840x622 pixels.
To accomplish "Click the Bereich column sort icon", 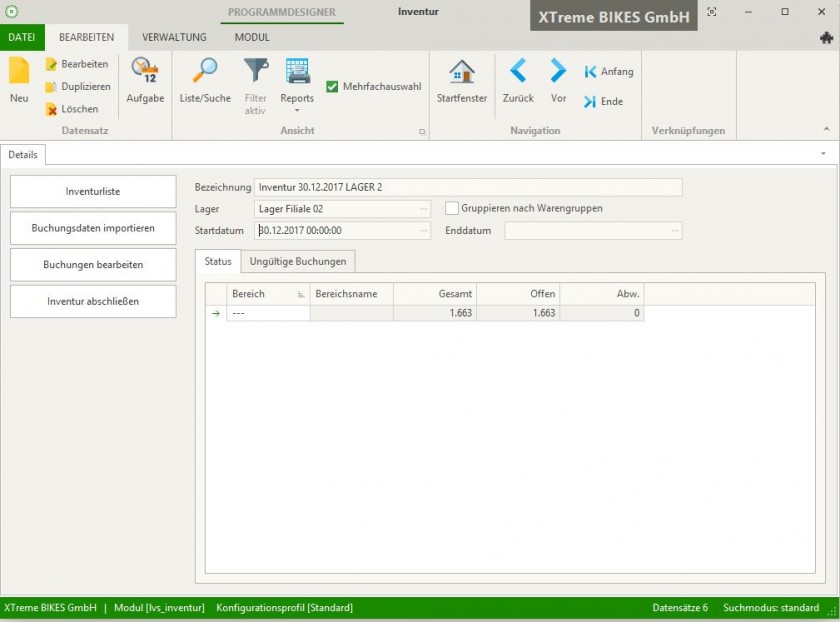I will click(x=301, y=294).
